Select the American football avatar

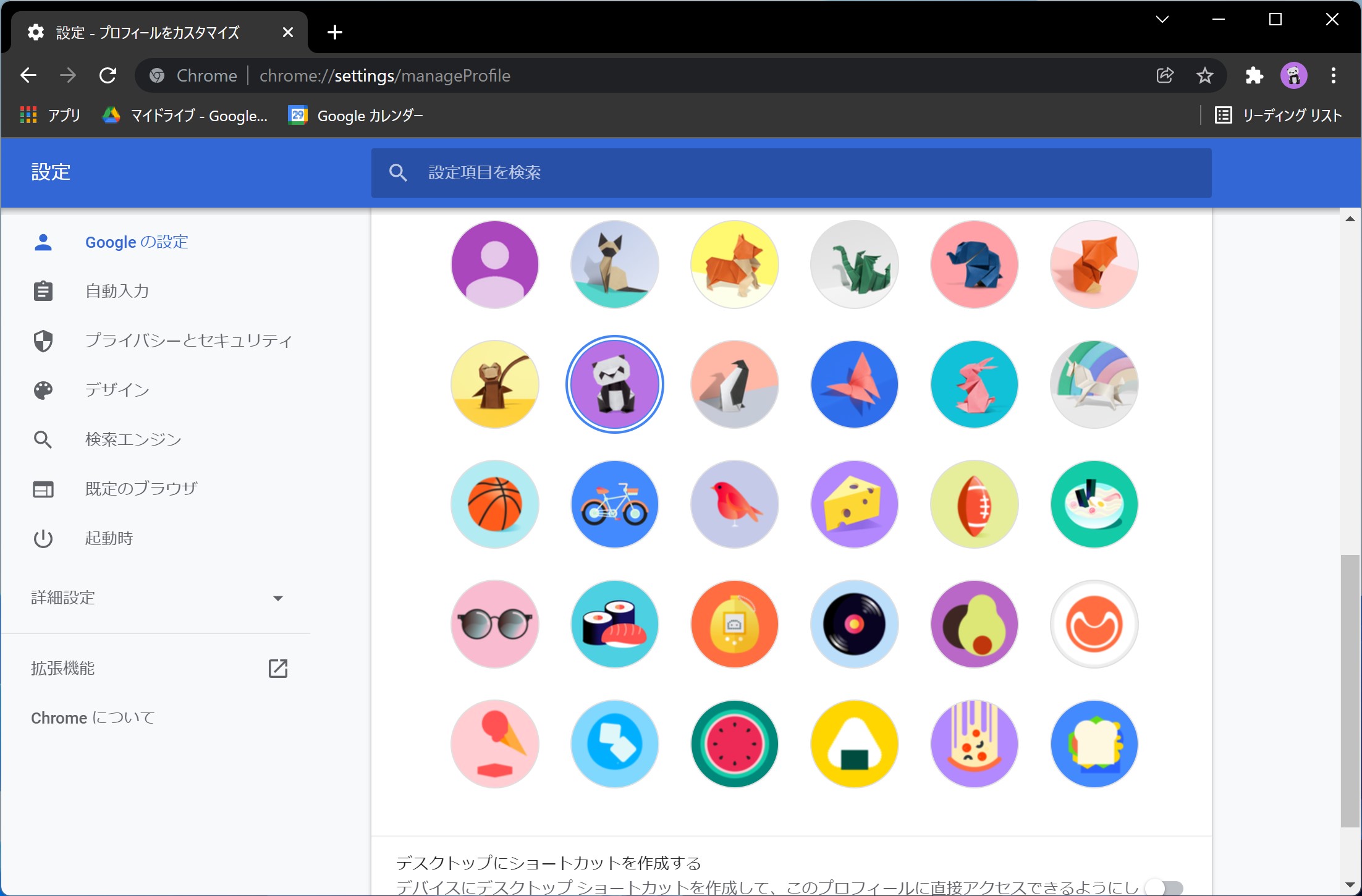974,504
